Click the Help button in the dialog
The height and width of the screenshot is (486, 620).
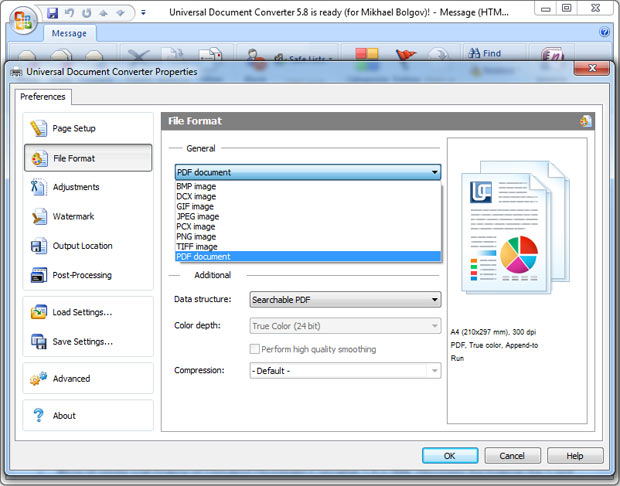point(575,456)
